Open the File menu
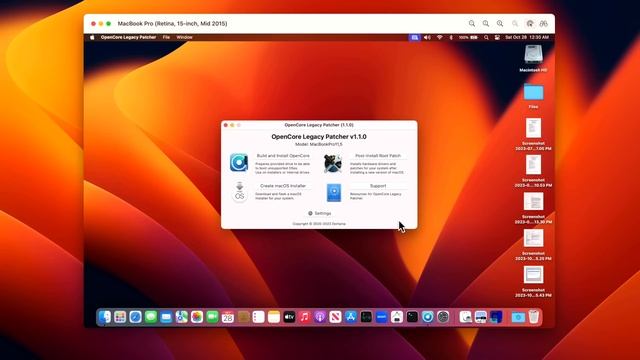The image size is (640, 360). pos(166,37)
